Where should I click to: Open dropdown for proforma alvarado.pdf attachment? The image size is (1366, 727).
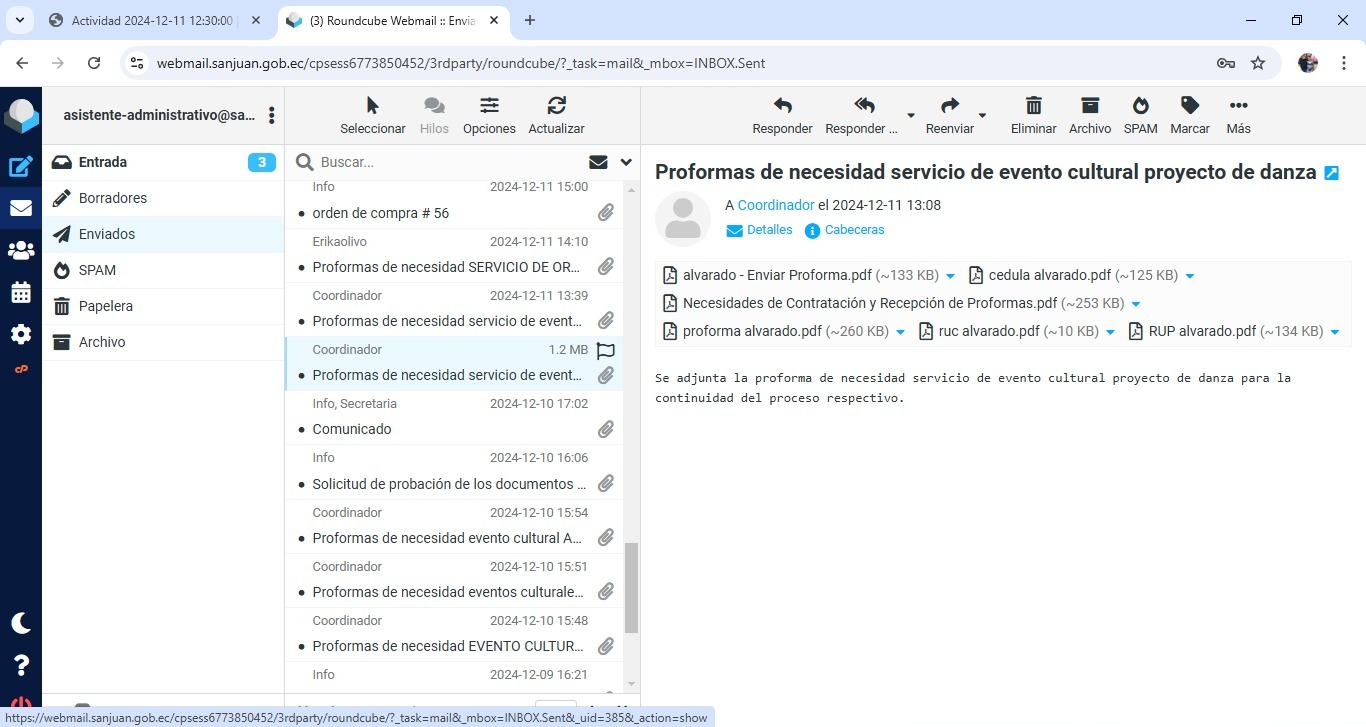point(900,332)
